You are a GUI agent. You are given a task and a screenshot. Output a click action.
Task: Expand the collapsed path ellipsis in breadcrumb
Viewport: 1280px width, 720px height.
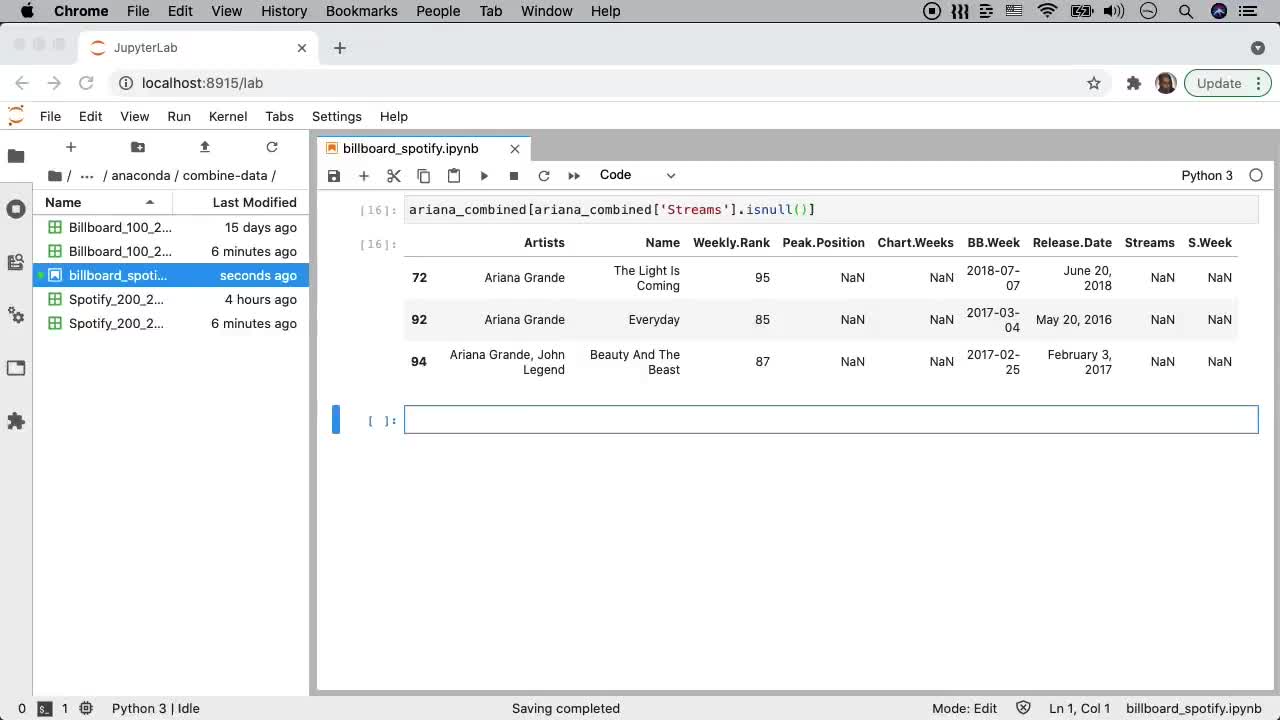click(x=87, y=176)
